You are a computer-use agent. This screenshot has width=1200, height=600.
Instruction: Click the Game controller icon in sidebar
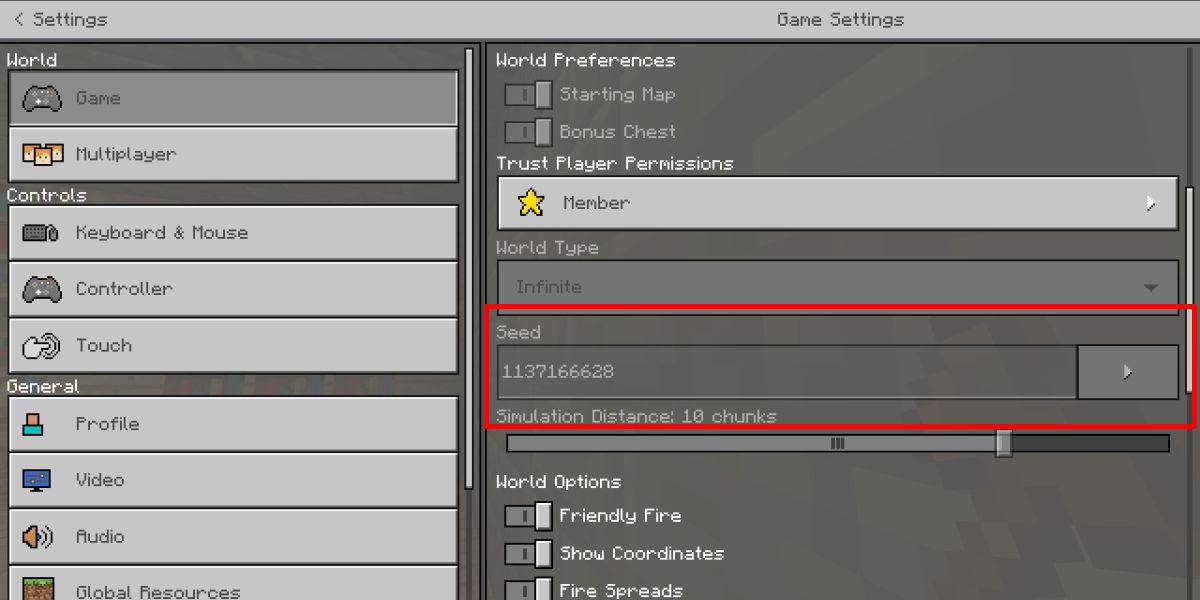[42, 98]
